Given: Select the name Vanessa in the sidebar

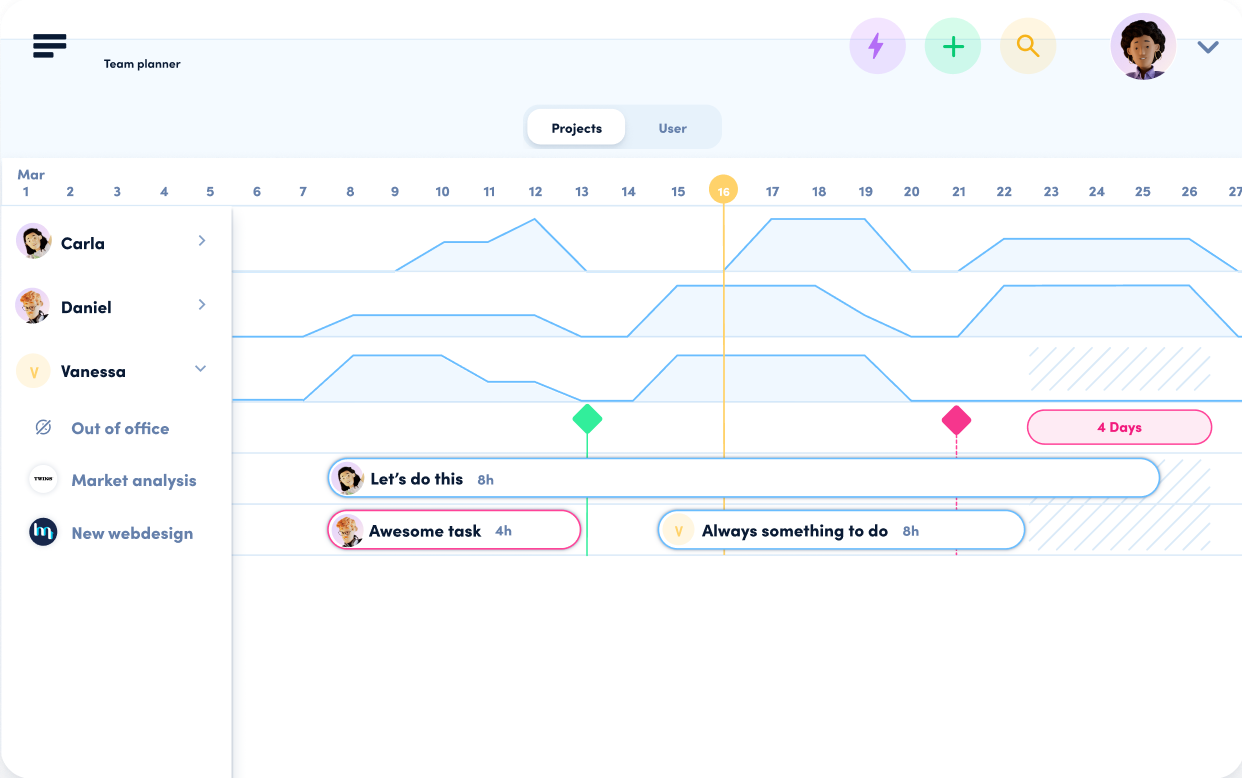Looking at the screenshot, I should [93, 371].
